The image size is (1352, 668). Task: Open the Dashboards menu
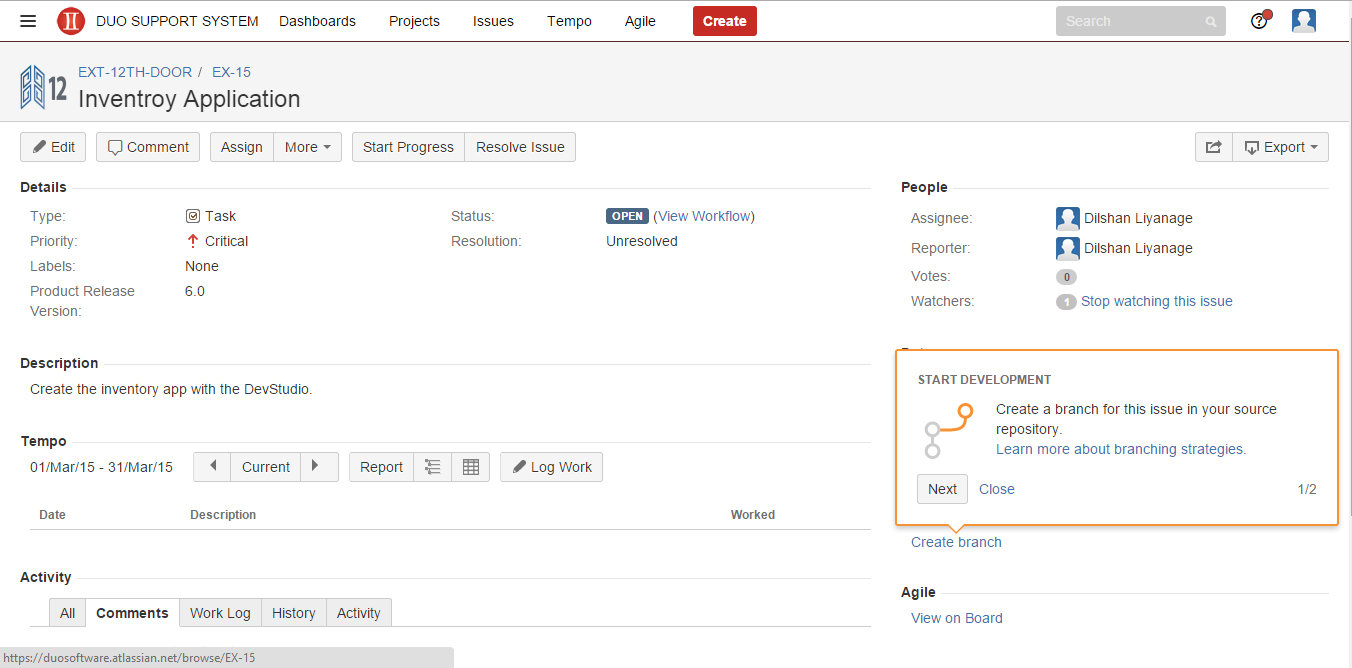317,21
